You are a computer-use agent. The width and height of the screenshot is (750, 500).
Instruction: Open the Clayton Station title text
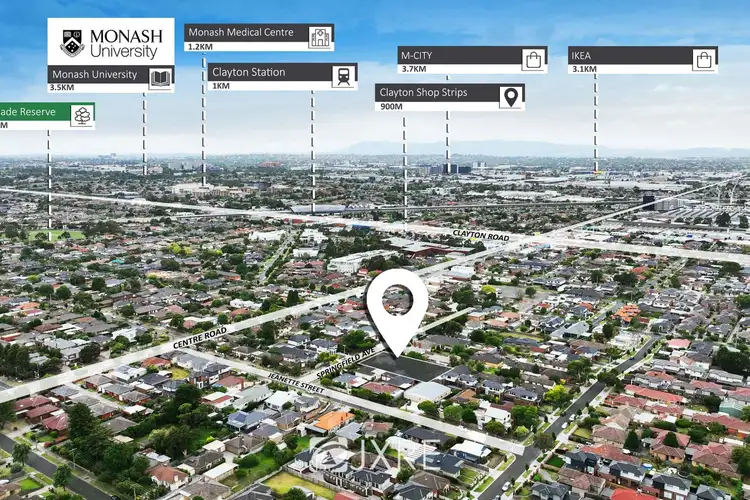pyautogui.click(x=249, y=72)
